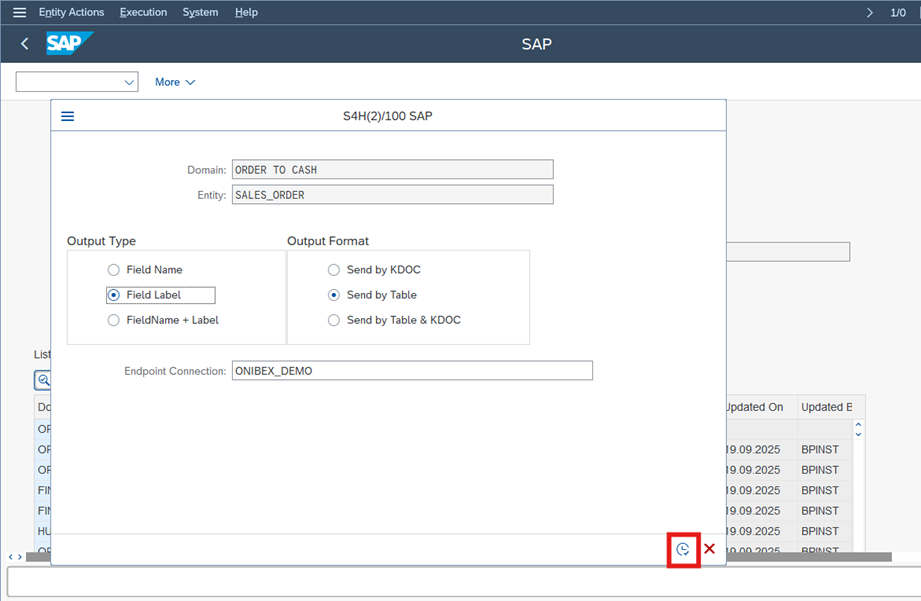Screen dimensions: 921x601
Task: Click the execute clock icon in dialog
Action: coord(683,549)
